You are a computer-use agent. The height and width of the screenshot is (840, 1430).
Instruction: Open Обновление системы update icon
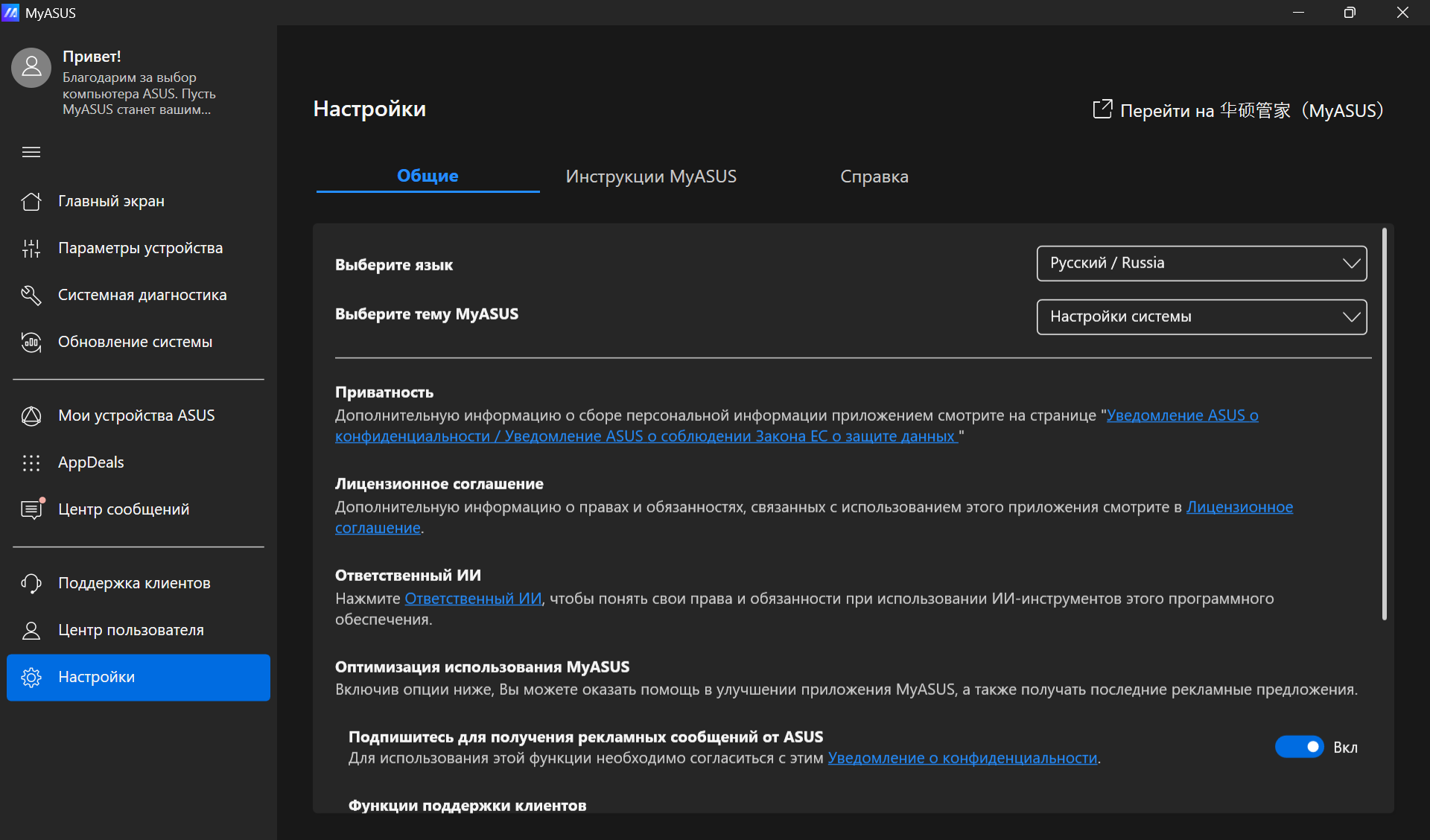[x=31, y=342]
